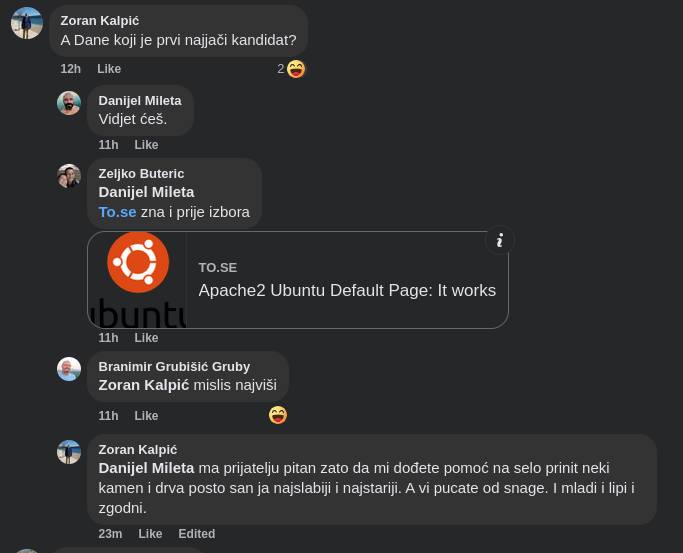Like Branimir Grubišić Gruby's comment
This screenshot has height=553, width=683.
tap(146, 416)
